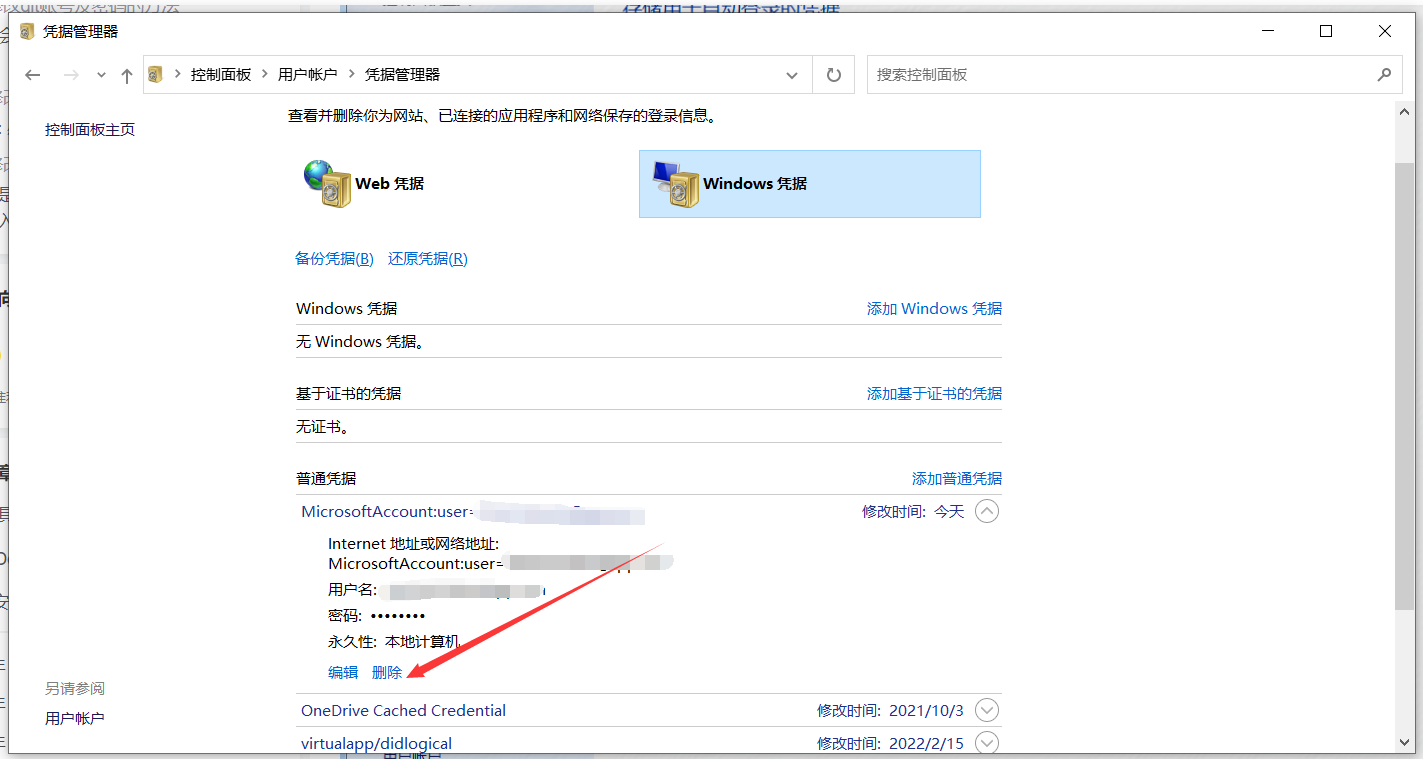Click the vertical scrollbar thumb
Viewport: 1423px width, 759px height.
tap(1404, 384)
